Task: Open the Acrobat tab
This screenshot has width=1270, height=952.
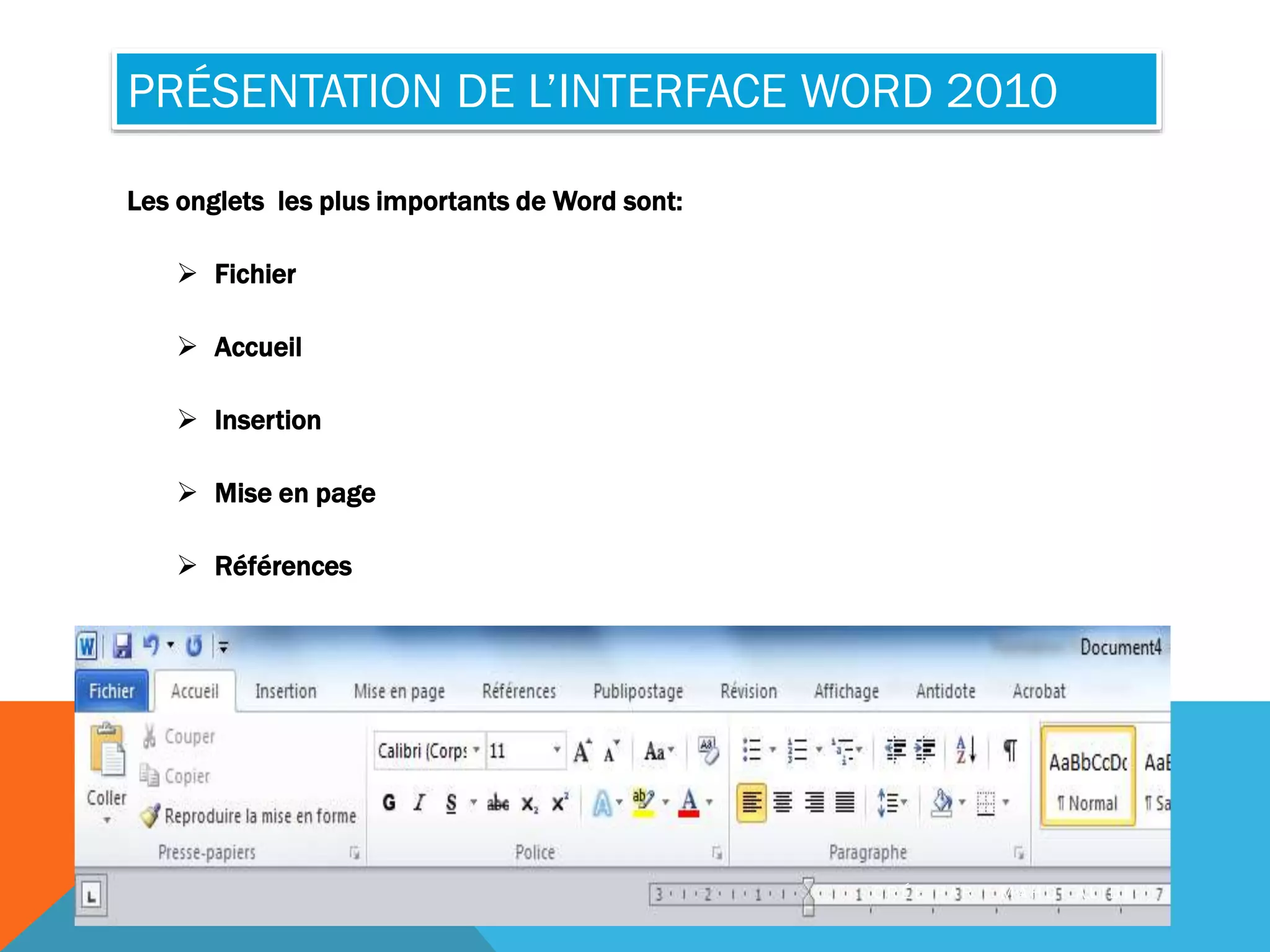Action: point(1039,691)
